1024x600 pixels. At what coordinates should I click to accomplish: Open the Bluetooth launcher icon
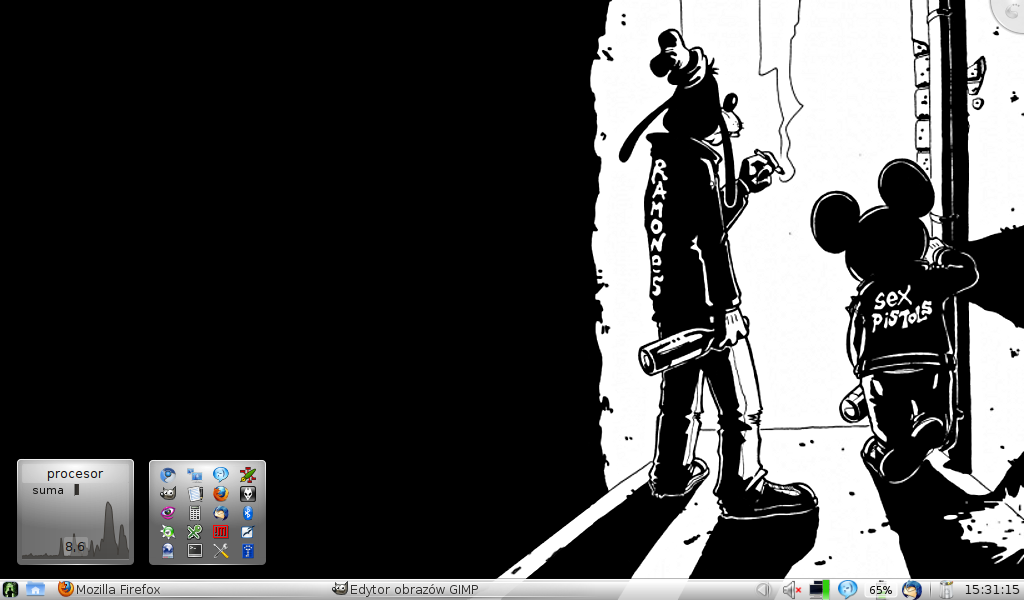pyautogui.click(x=248, y=513)
